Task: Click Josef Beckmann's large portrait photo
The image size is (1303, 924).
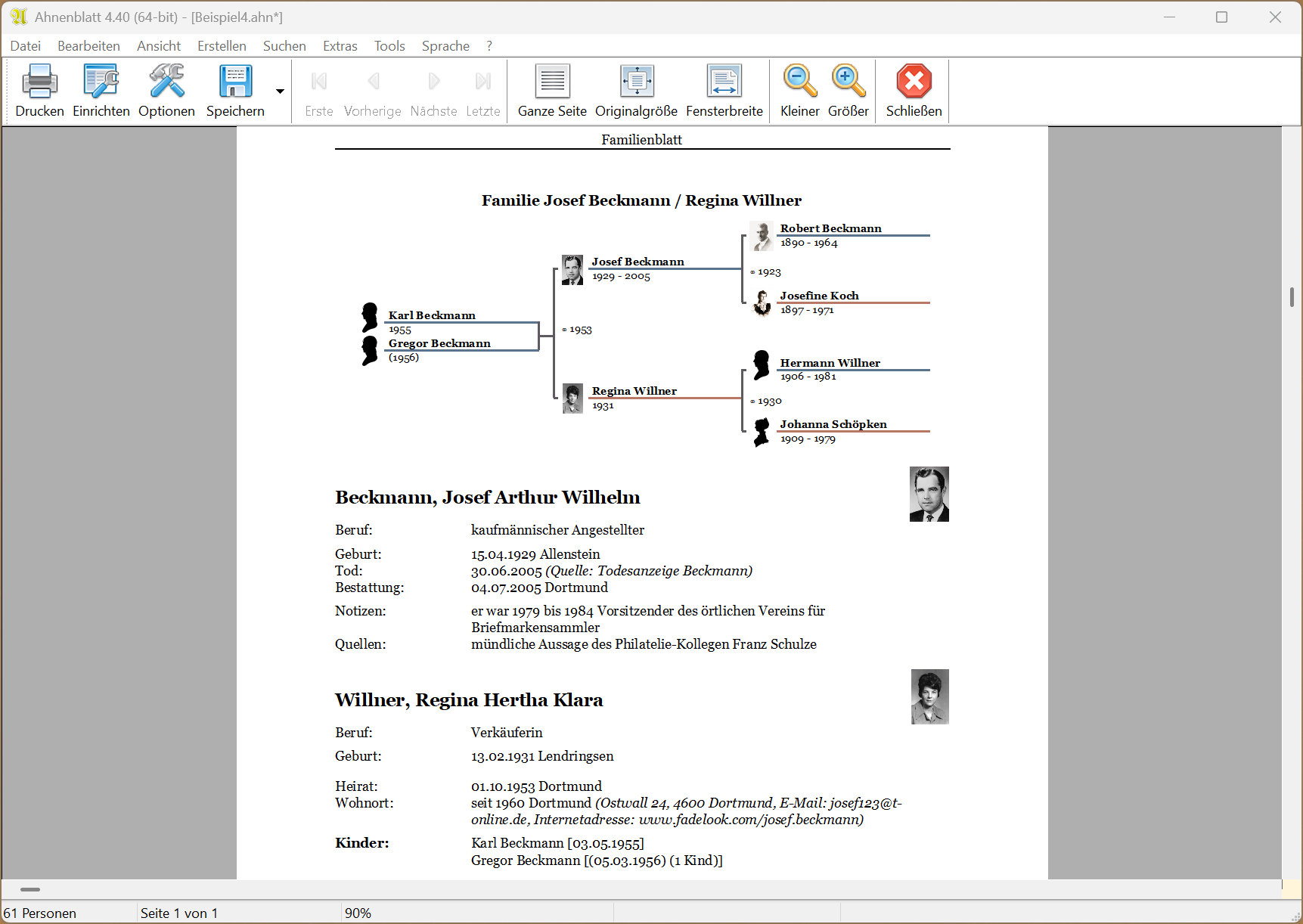Action: click(929, 495)
